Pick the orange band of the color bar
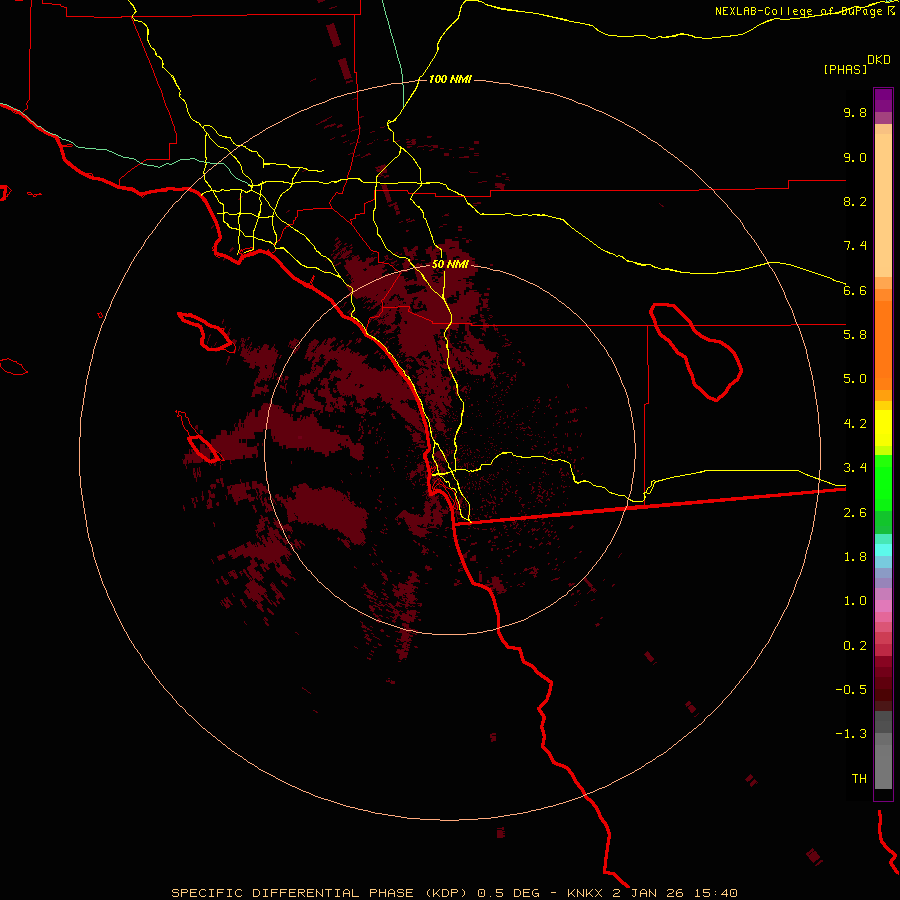The height and width of the screenshot is (900, 900). tap(883, 346)
